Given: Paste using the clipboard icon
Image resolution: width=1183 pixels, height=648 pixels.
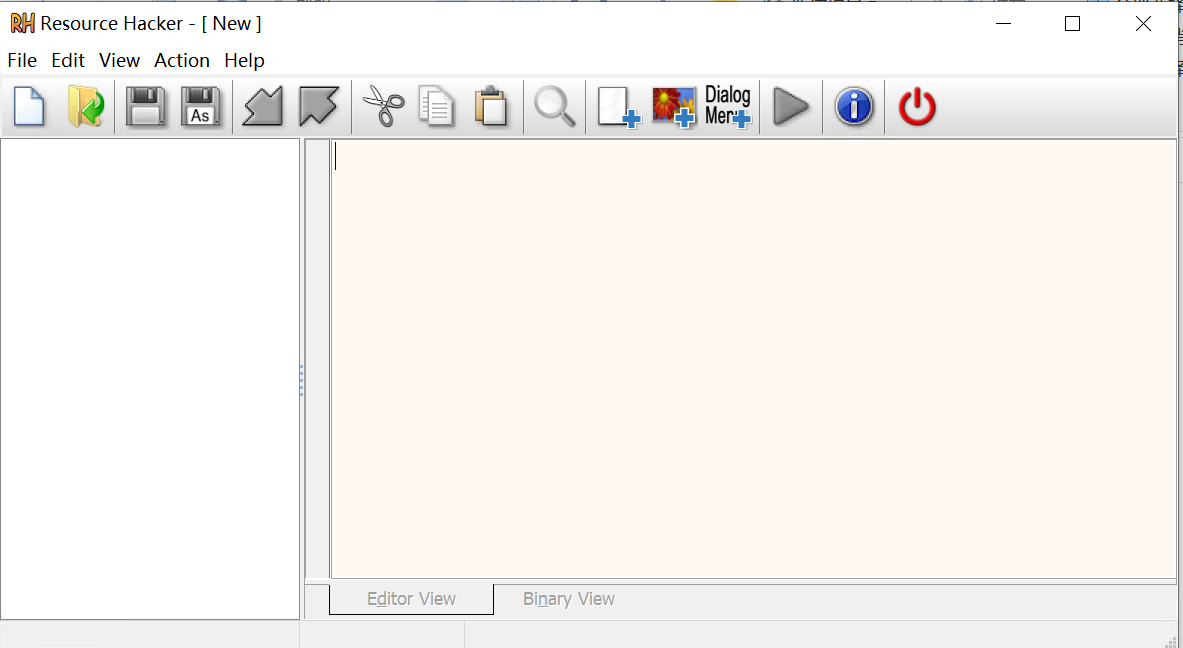Looking at the screenshot, I should (x=491, y=106).
